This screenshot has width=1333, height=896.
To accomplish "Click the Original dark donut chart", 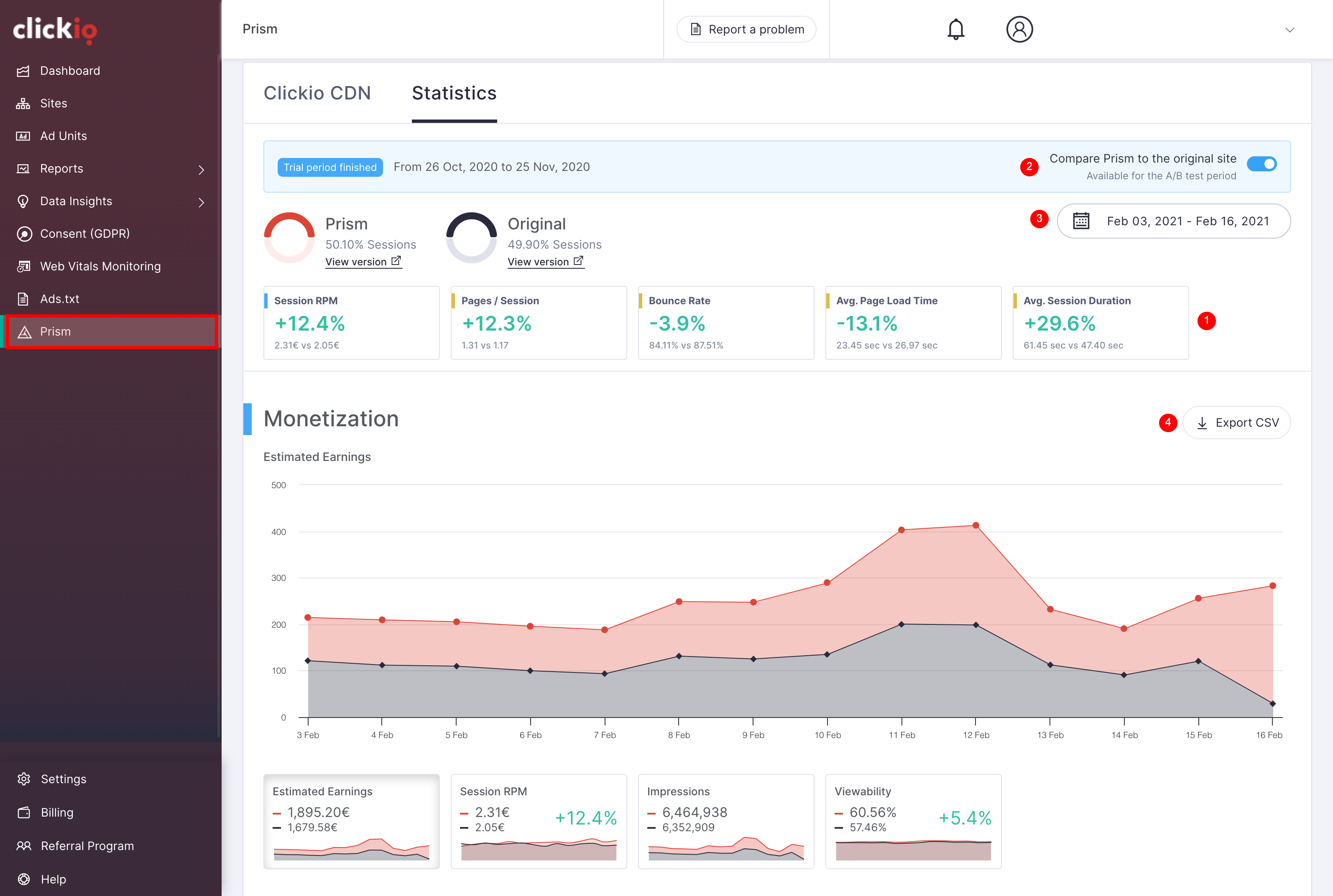I will (x=472, y=238).
